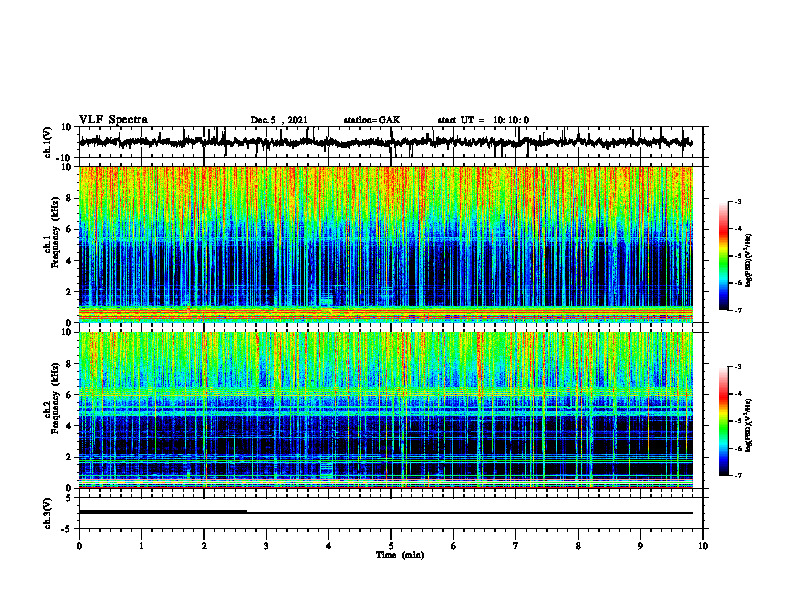
Task: Click the "6" kHz tick of ch.1 spectrogram
Action: 69,230
